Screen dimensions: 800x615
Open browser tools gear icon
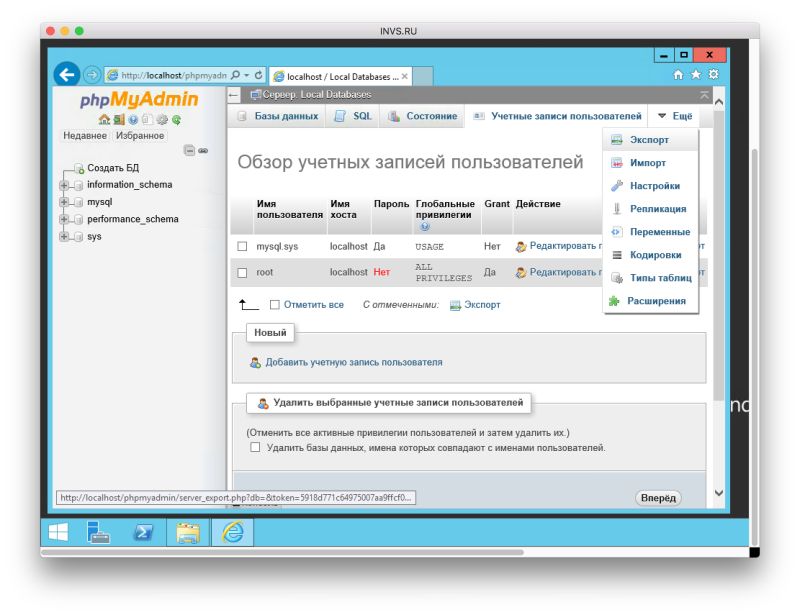713,75
